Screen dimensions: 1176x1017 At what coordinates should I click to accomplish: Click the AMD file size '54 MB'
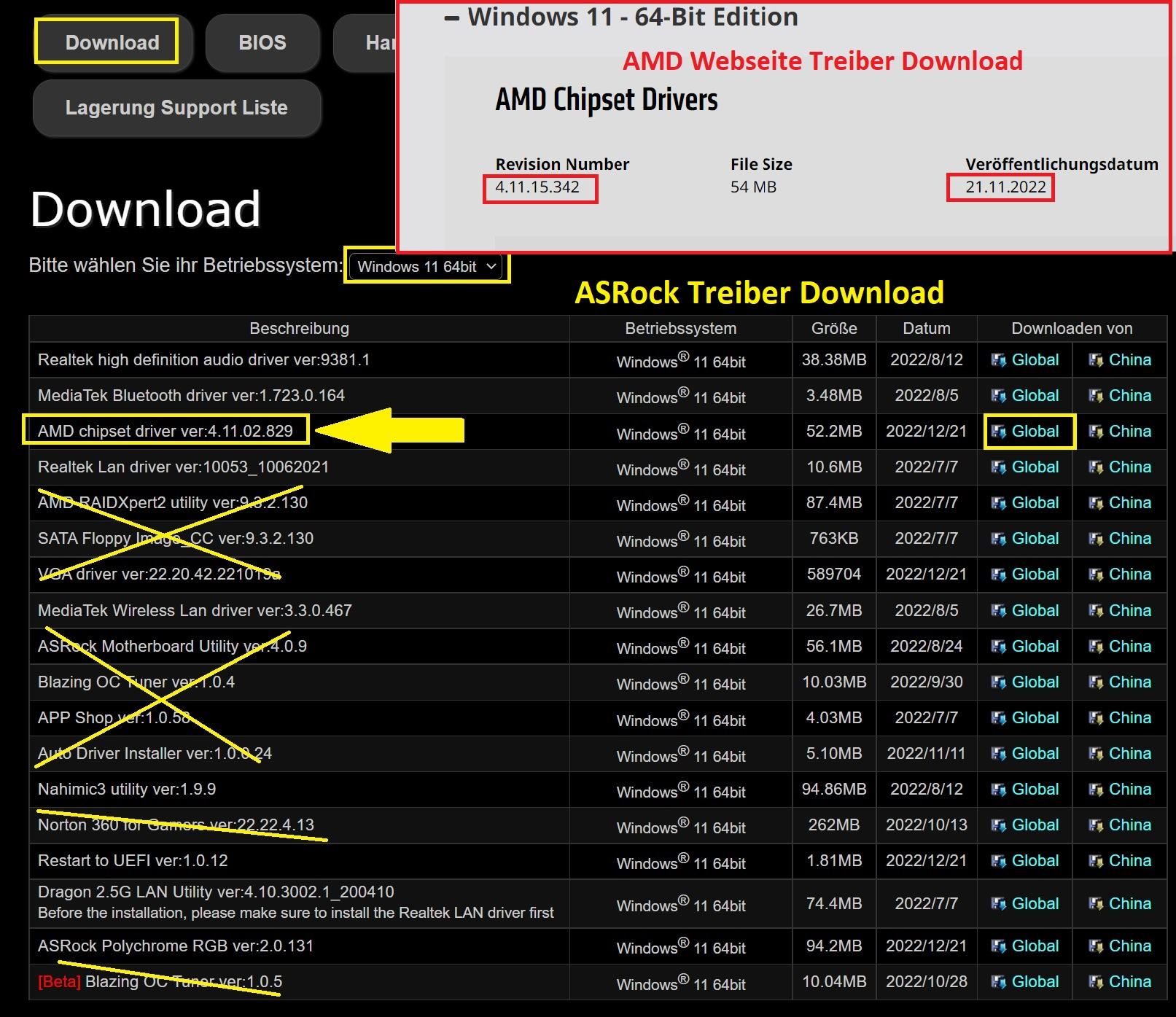point(753,187)
